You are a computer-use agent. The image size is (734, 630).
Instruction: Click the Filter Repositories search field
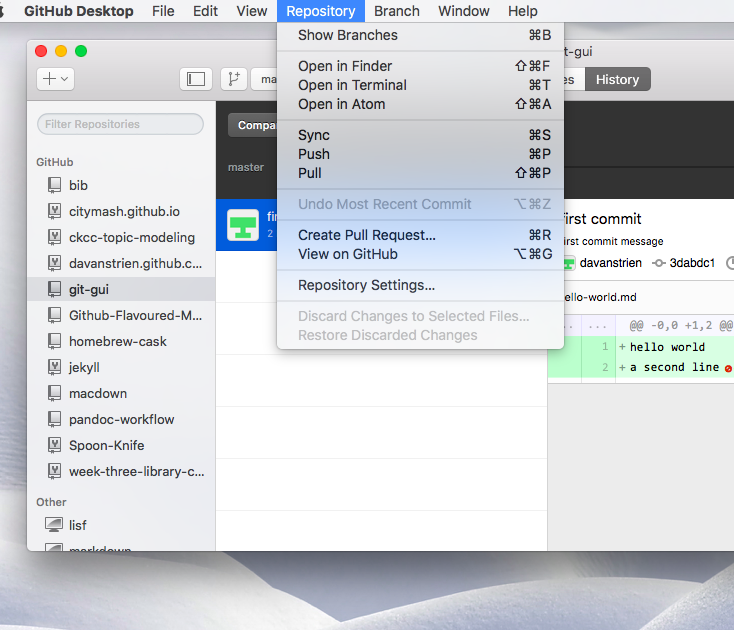click(x=120, y=124)
